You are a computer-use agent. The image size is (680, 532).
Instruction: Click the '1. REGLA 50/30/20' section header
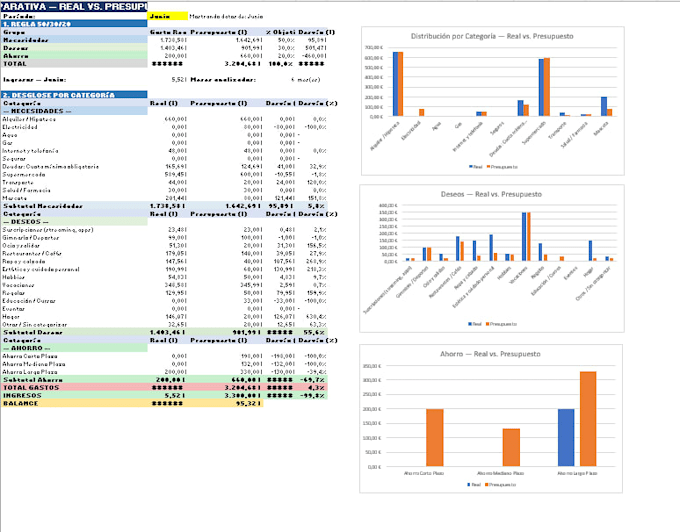[x=74, y=24]
